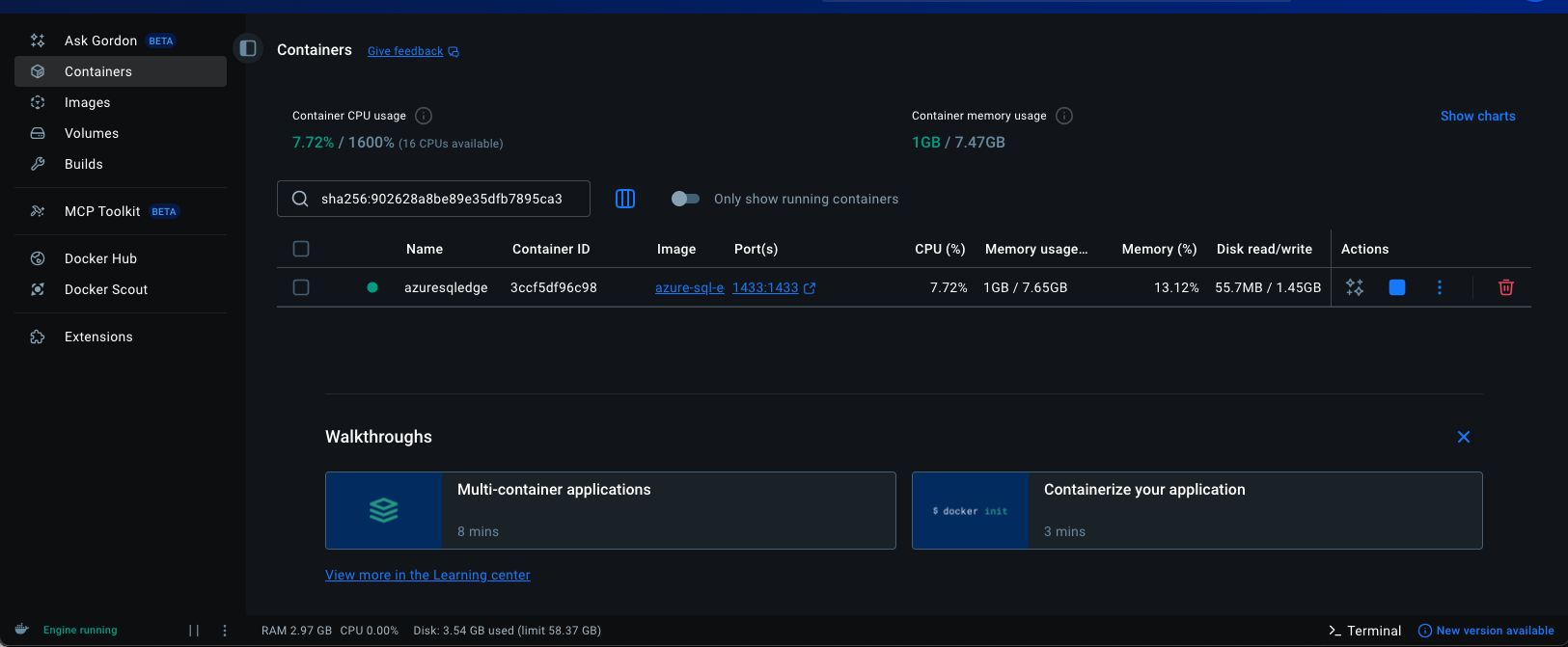Click the Image column header
This screenshot has height=647, width=1568.
(676, 249)
